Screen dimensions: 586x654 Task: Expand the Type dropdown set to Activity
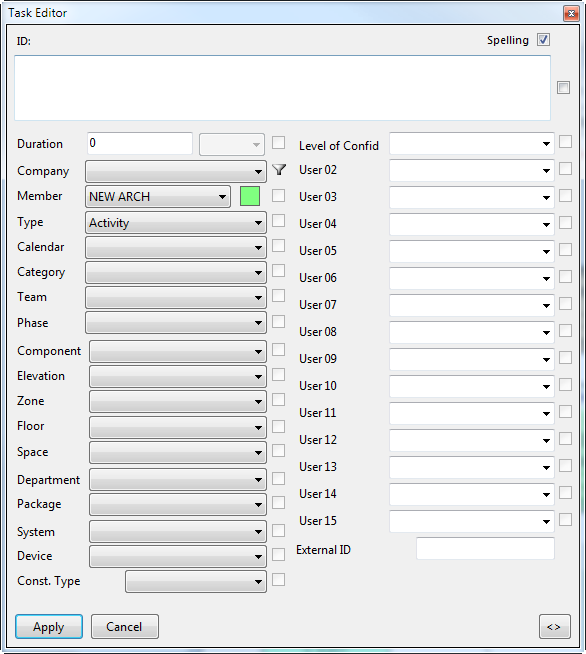tap(176, 223)
